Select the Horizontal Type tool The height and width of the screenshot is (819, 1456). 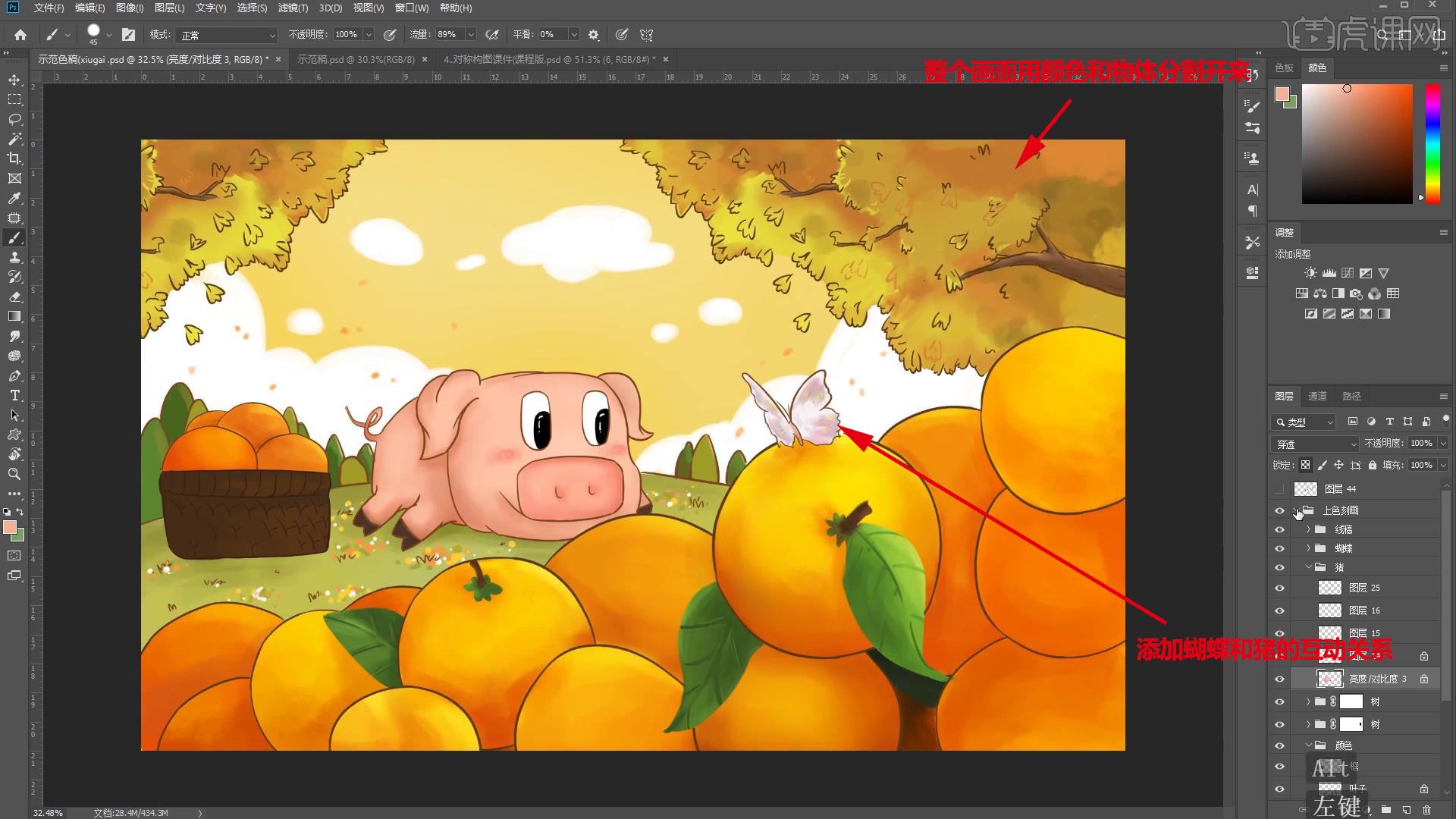click(14, 396)
